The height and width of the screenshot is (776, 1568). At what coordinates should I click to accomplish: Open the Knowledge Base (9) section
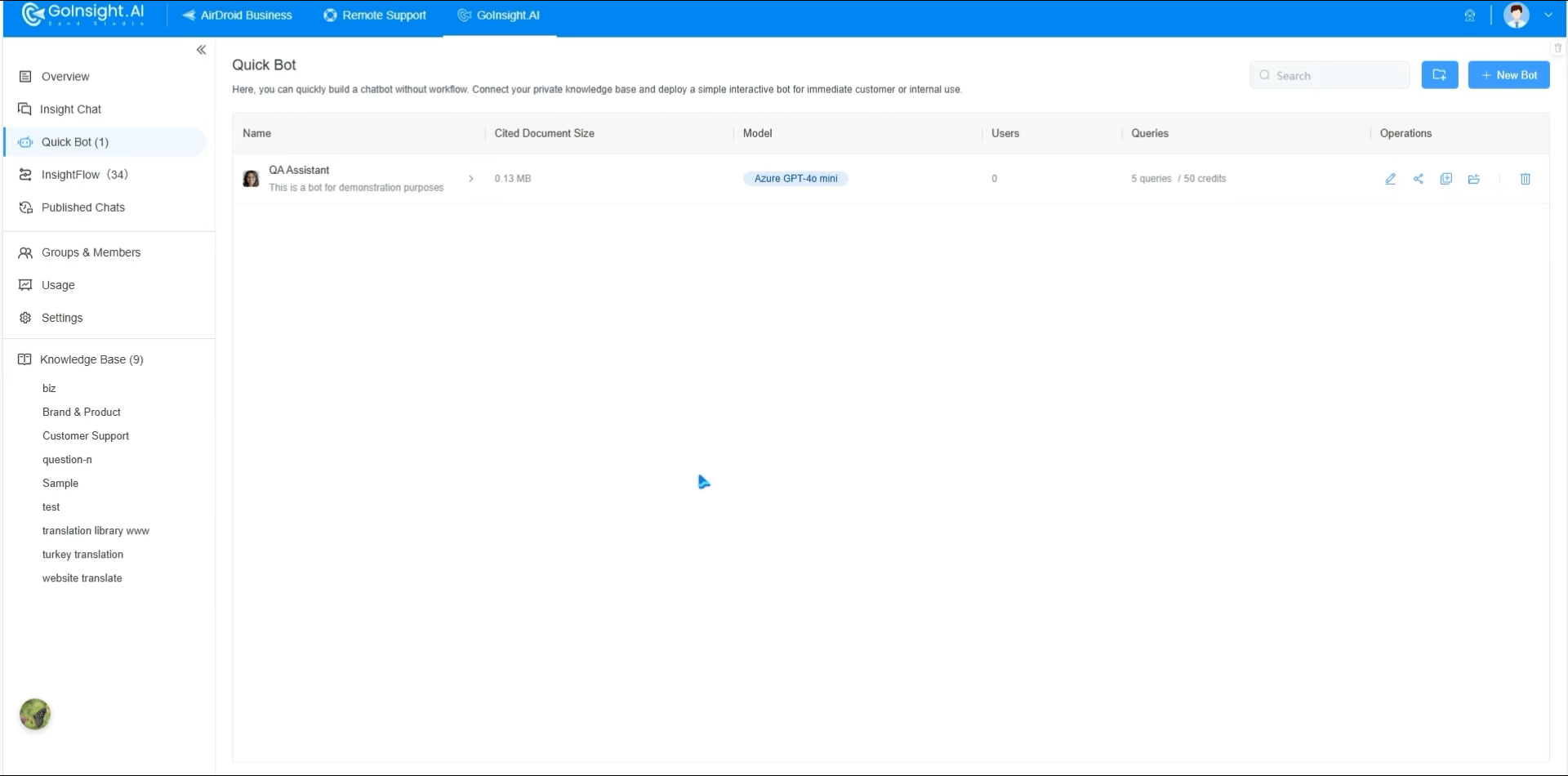(x=91, y=359)
